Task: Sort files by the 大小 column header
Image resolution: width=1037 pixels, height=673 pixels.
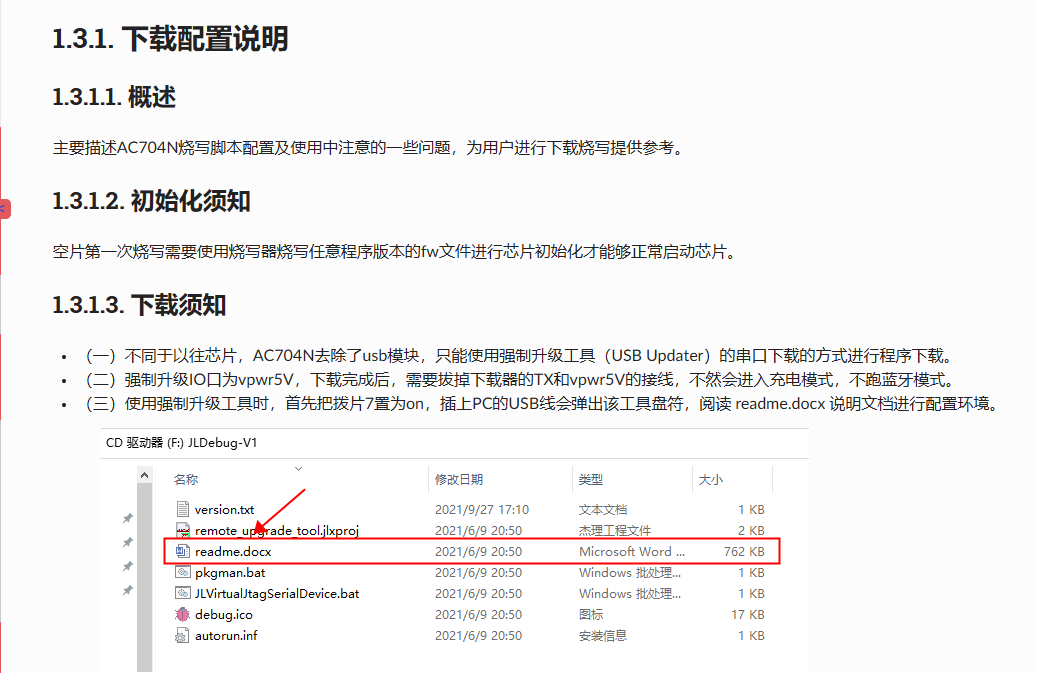Action: tap(711, 479)
